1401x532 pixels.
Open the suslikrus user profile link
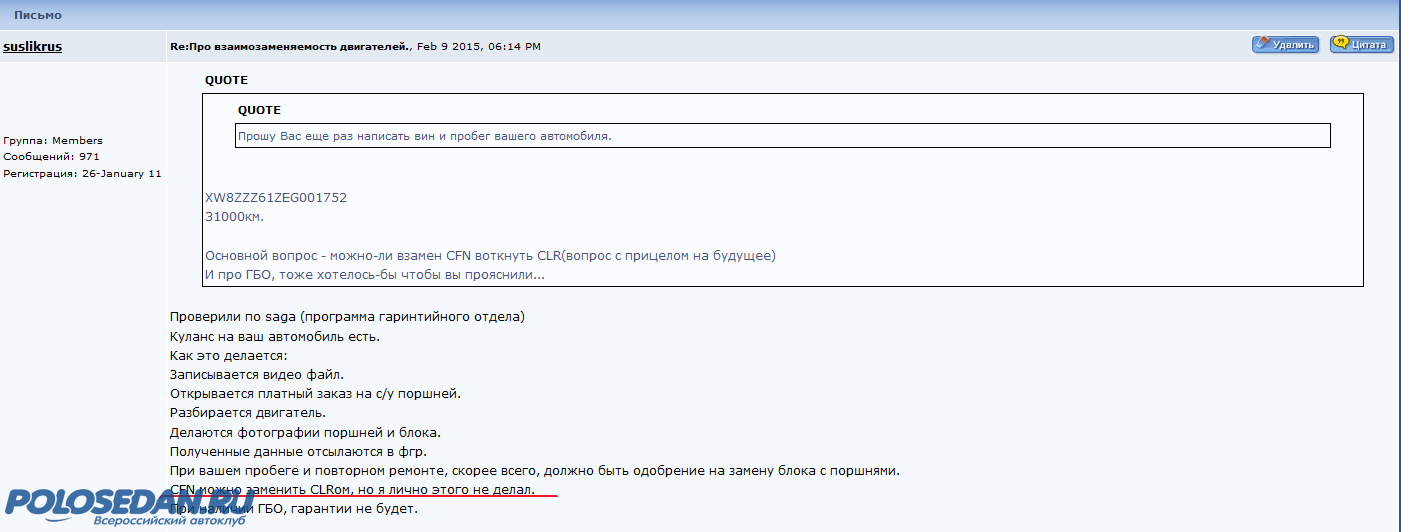[x=33, y=46]
